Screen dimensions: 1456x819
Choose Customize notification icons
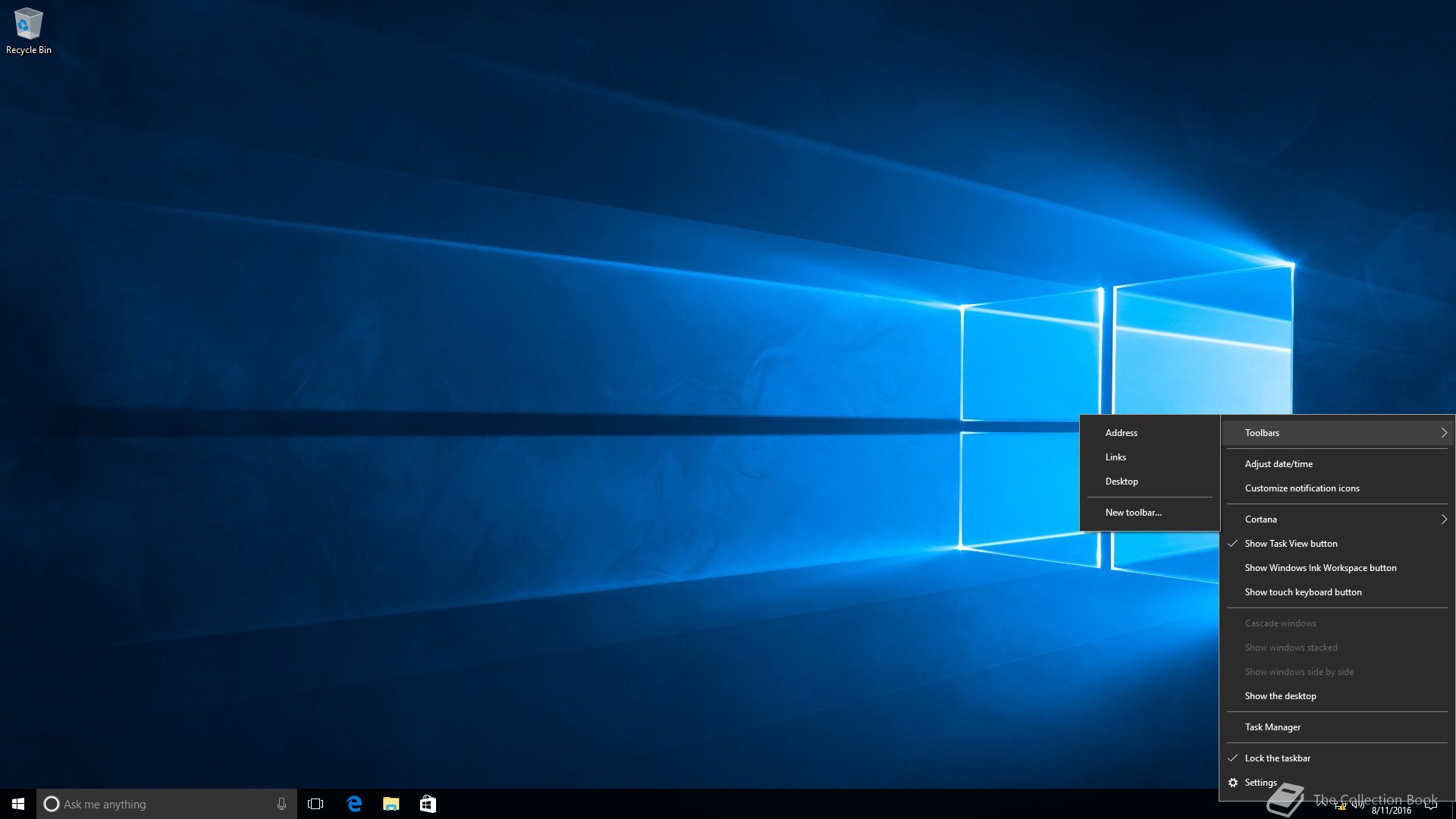pyautogui.click(x=1338, y=488)
